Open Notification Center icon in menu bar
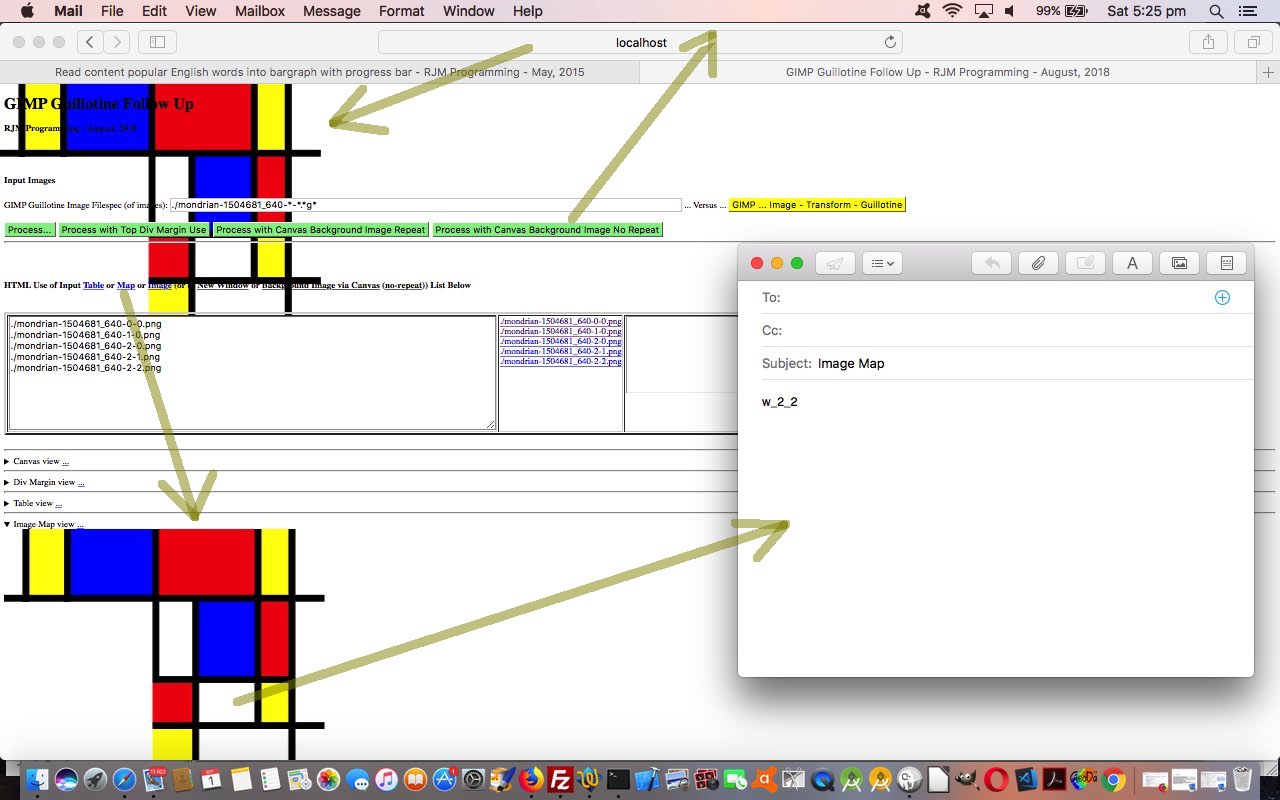This screenshot has width=1280, height=800. [x=1247, y=11]
